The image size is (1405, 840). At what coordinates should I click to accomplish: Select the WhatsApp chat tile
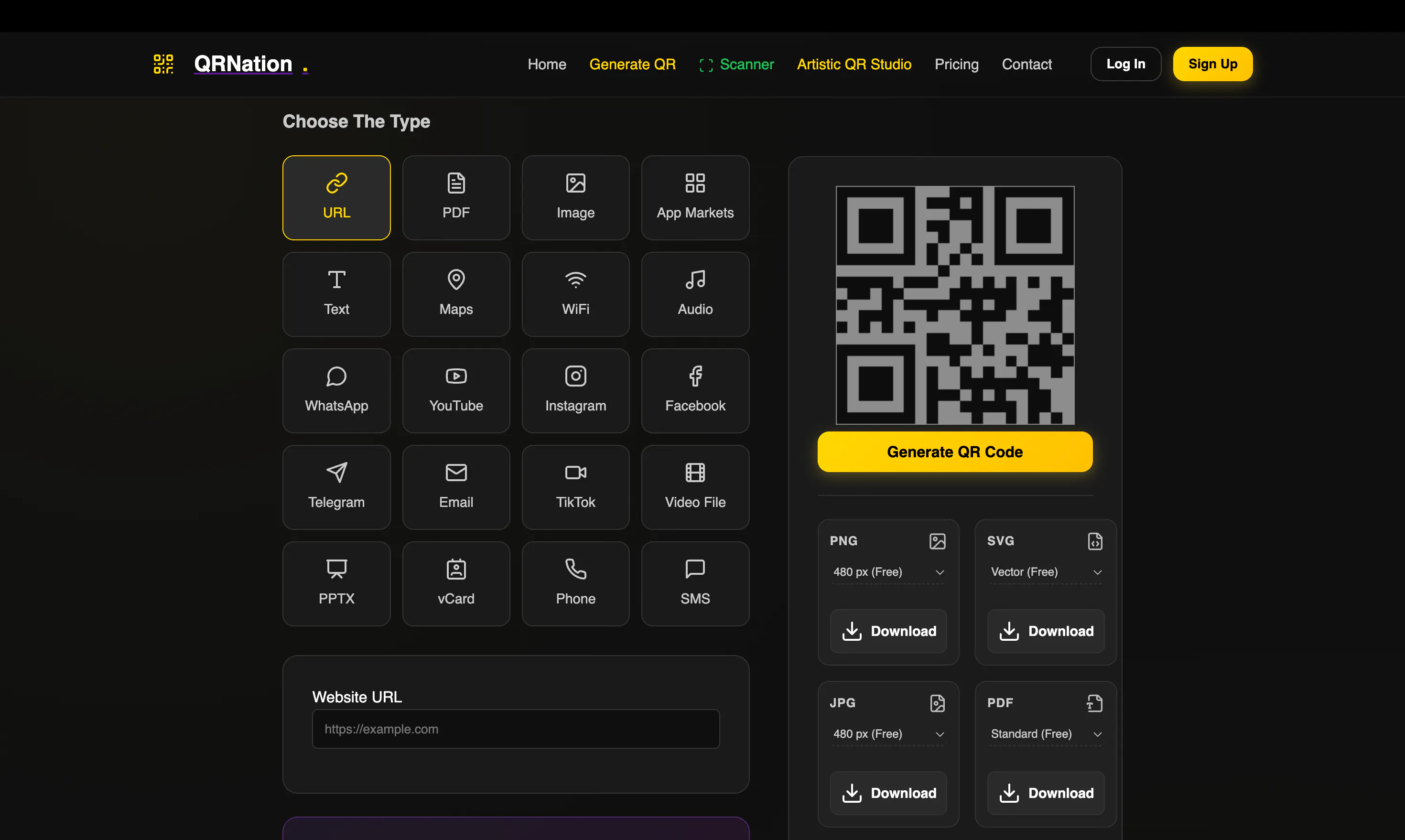336,390
